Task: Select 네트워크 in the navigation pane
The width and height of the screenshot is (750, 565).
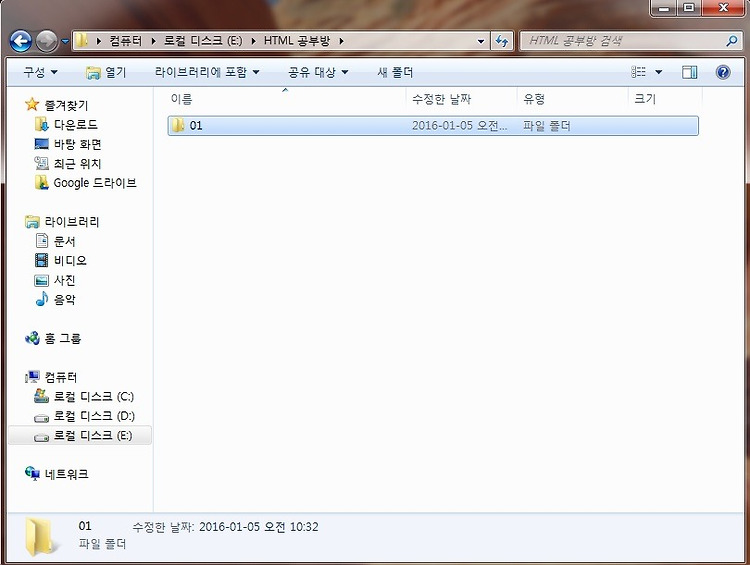Action: click(x=66, y=474)
